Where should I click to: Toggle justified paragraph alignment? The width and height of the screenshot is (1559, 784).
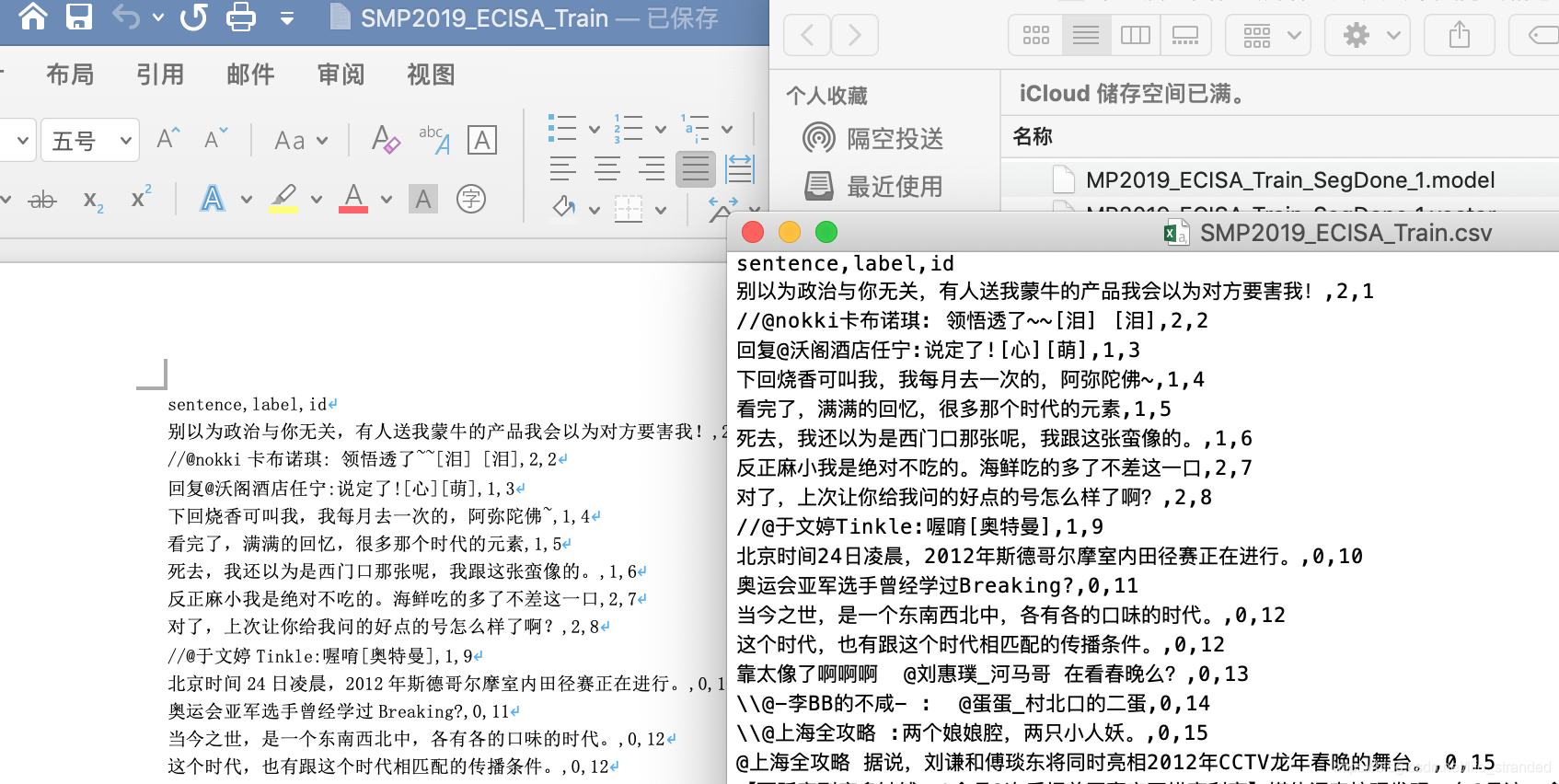tap(696, 168)
